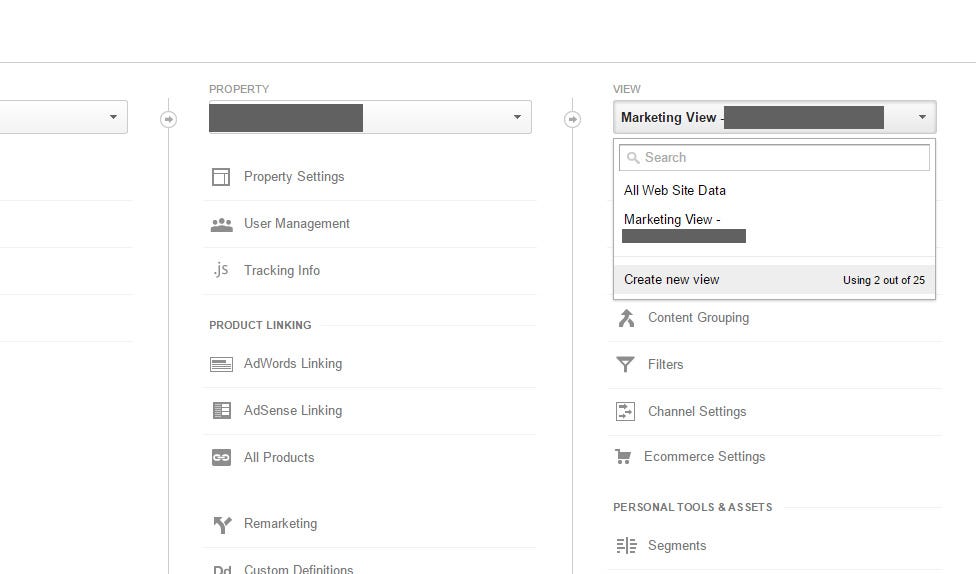Click the AdSense Linking icon
Viewport: 976px width, 574px height.
click(222, 410)
